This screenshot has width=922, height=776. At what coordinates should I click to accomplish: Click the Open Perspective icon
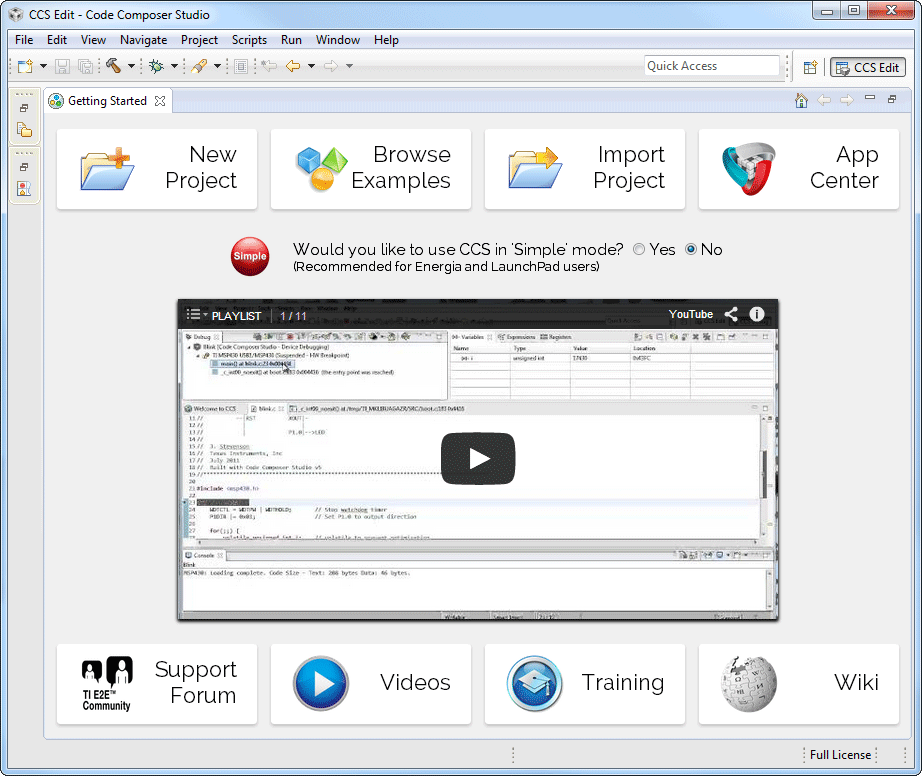pyautogui.click(x=811, y=67)
